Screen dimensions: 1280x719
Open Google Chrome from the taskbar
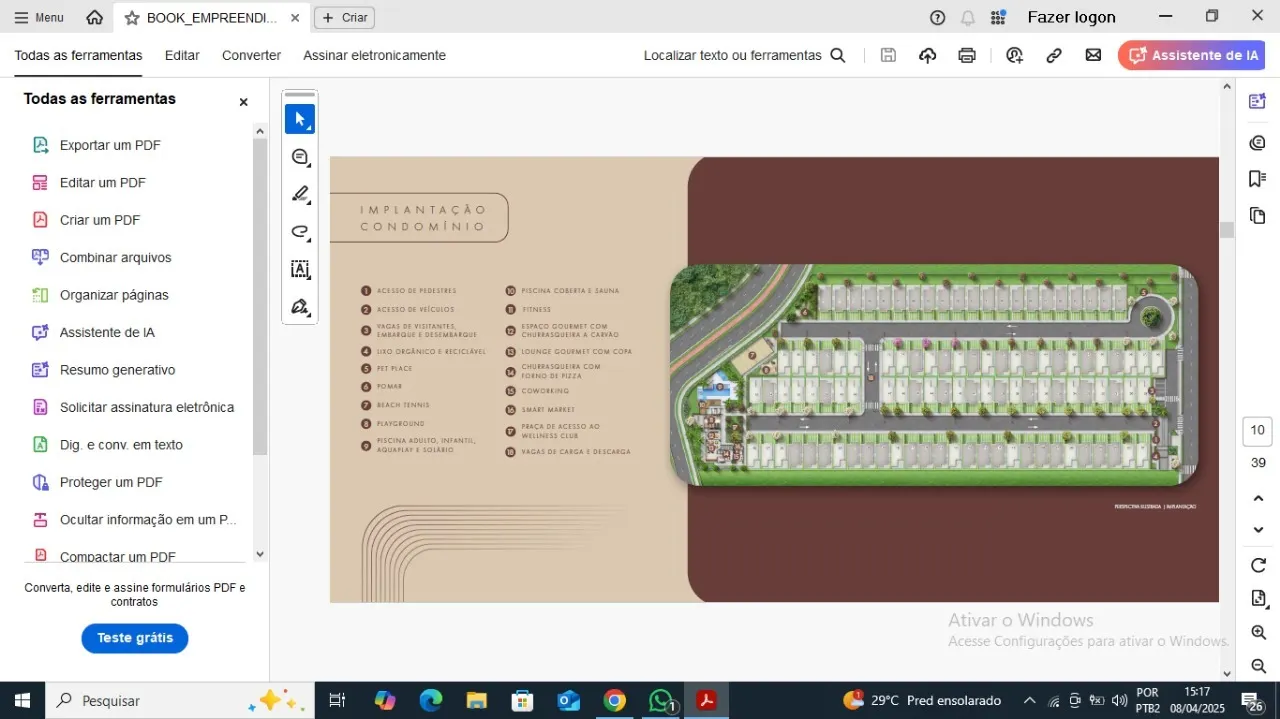pos(614,701)
